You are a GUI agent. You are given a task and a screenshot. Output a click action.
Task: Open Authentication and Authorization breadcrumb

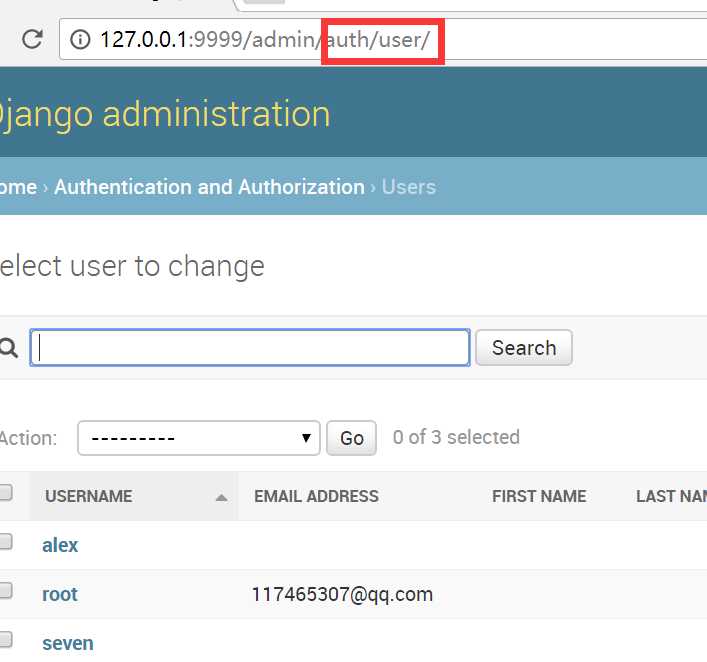[209, 187]
